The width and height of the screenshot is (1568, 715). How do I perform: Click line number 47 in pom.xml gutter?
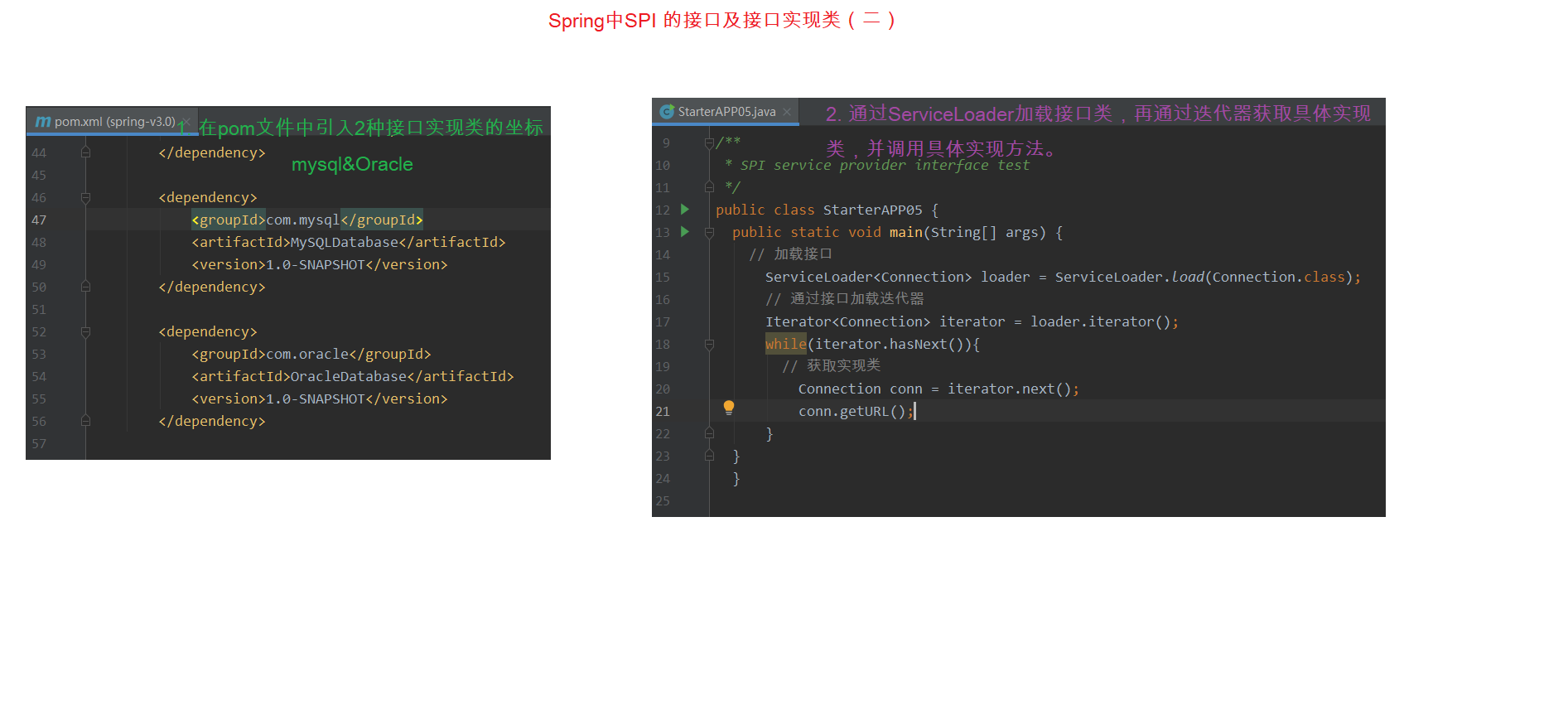39,220
